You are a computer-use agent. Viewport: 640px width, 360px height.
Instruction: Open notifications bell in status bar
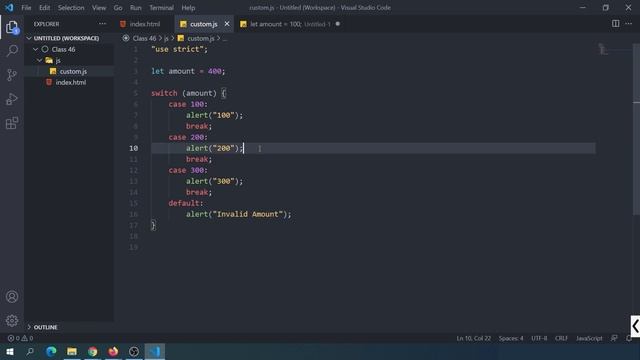click(629, 338)
